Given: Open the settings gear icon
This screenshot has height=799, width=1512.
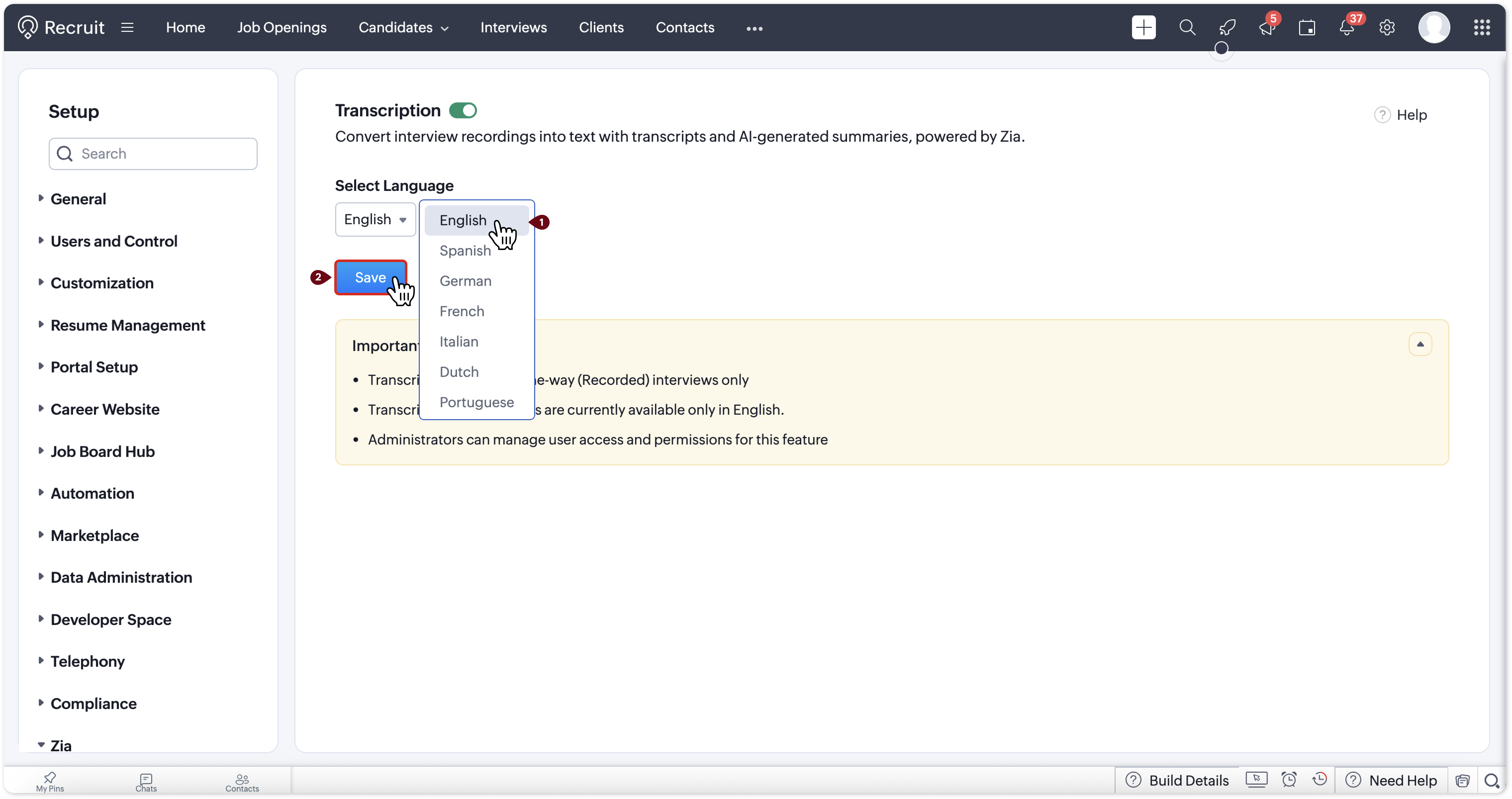Looking at the screenshot, I should 1386,28.
